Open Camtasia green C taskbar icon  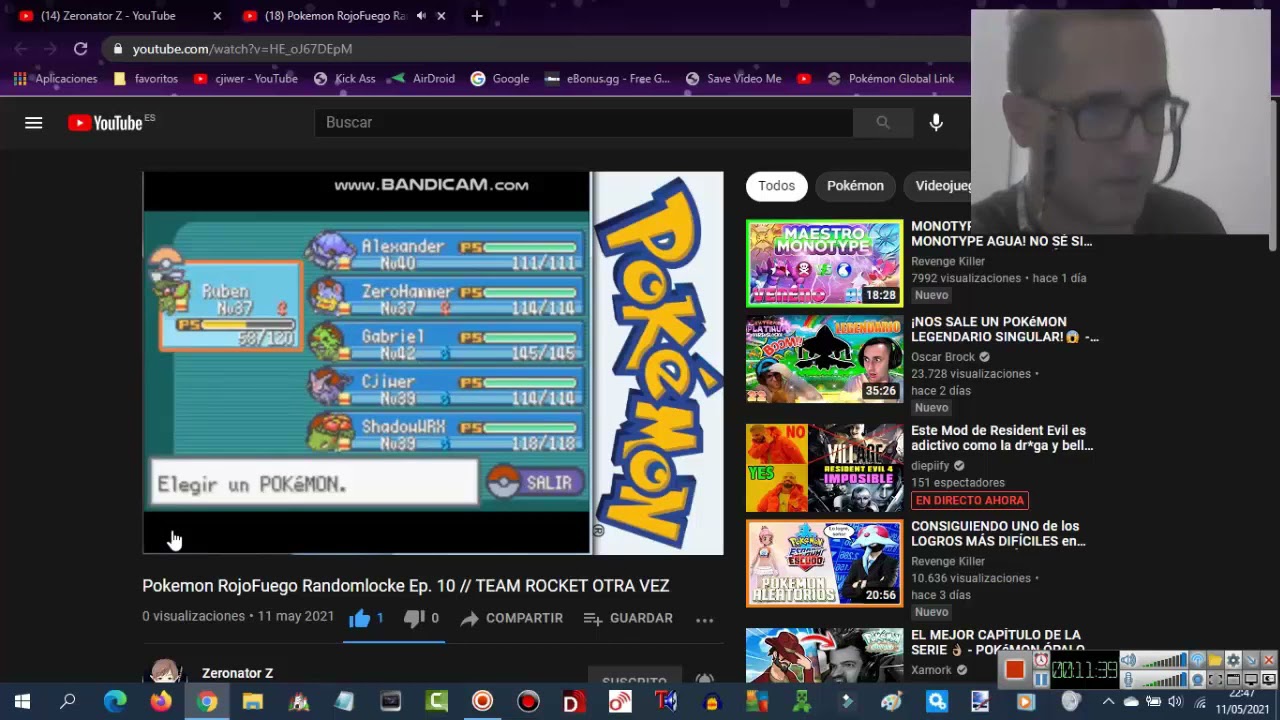click(437, 701)
